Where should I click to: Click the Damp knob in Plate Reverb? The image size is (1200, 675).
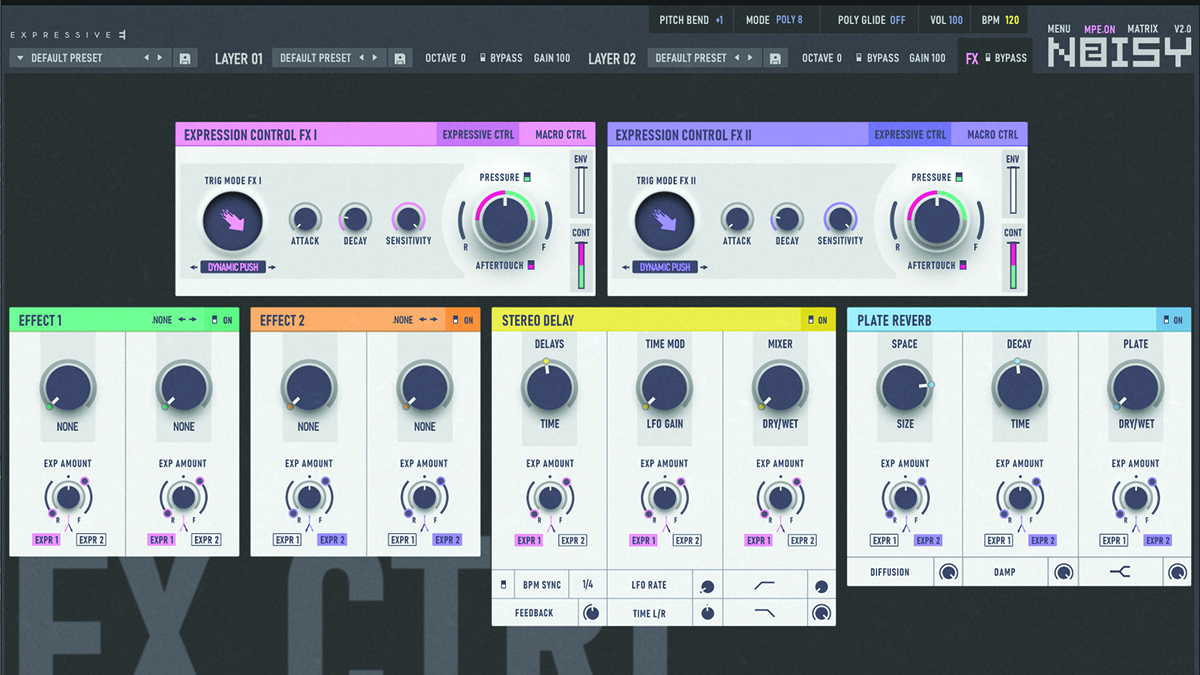[1063, 572]
